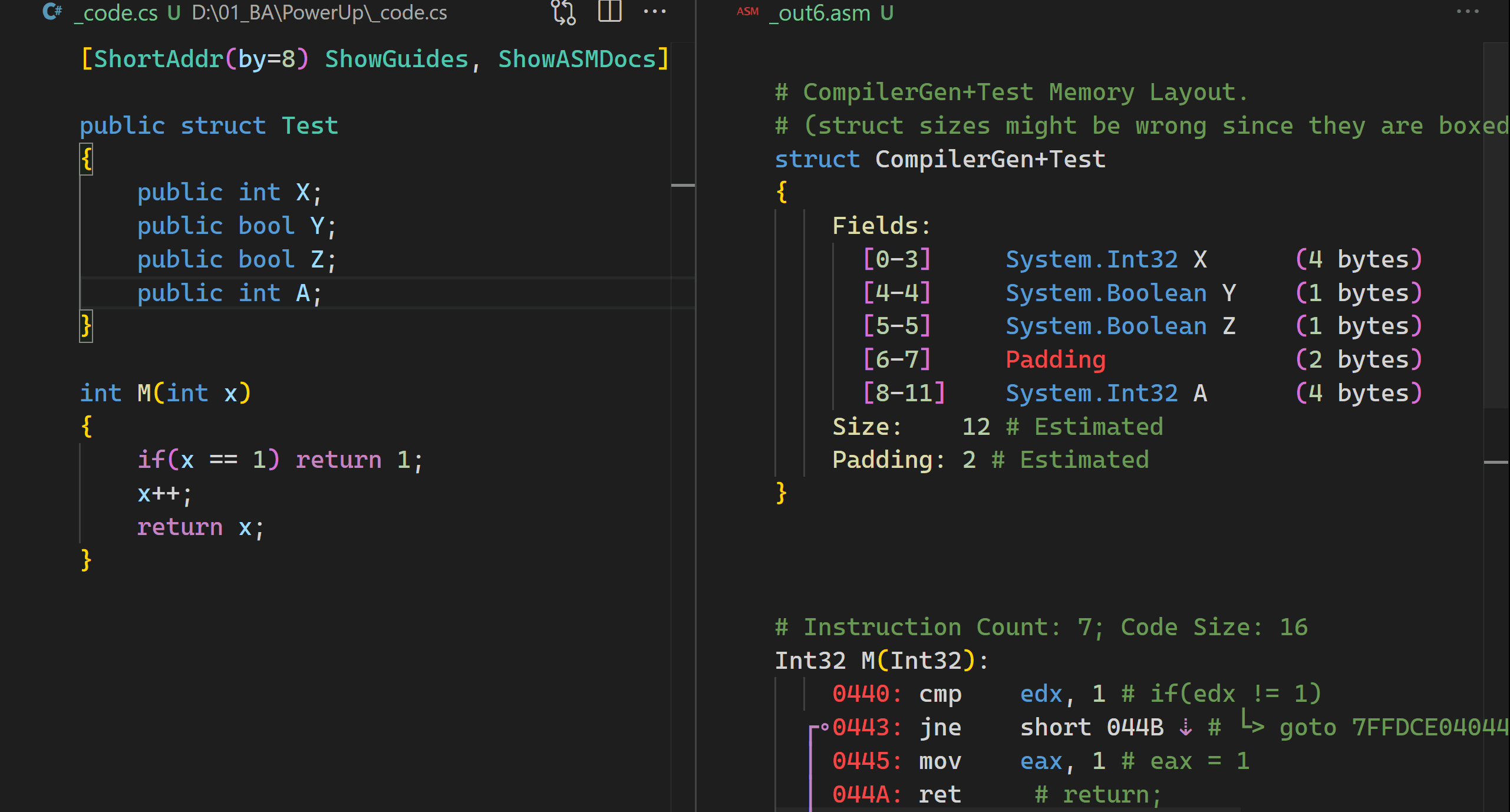Click opening brace of struct Test

[87, 159]
